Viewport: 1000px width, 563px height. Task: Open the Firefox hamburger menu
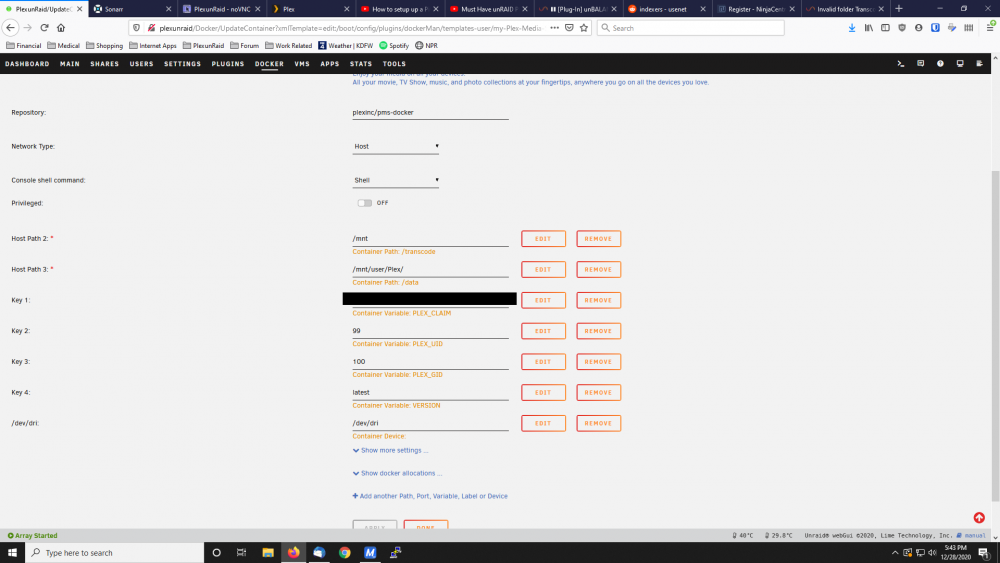click(990, 28)
